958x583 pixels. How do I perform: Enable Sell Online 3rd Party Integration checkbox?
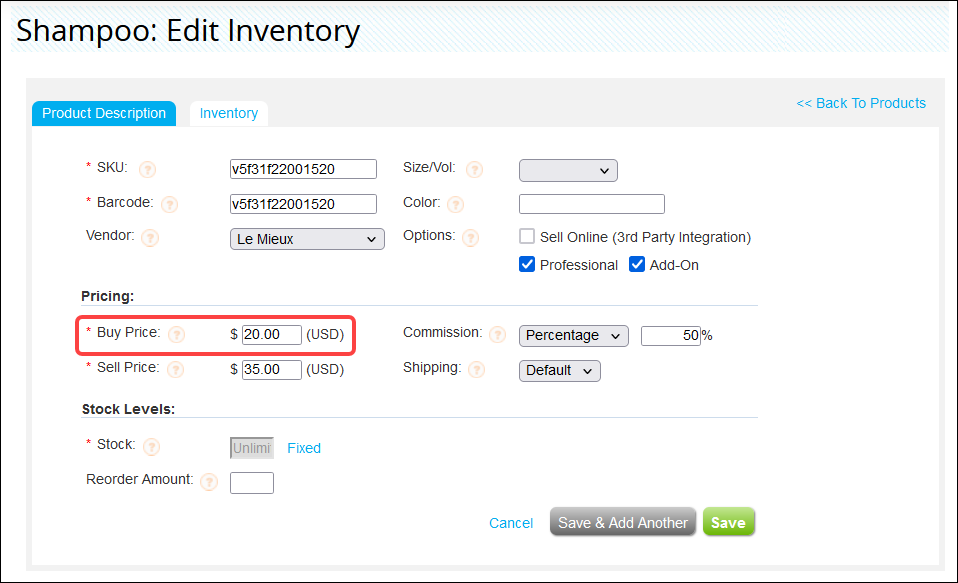coord(527,236)
